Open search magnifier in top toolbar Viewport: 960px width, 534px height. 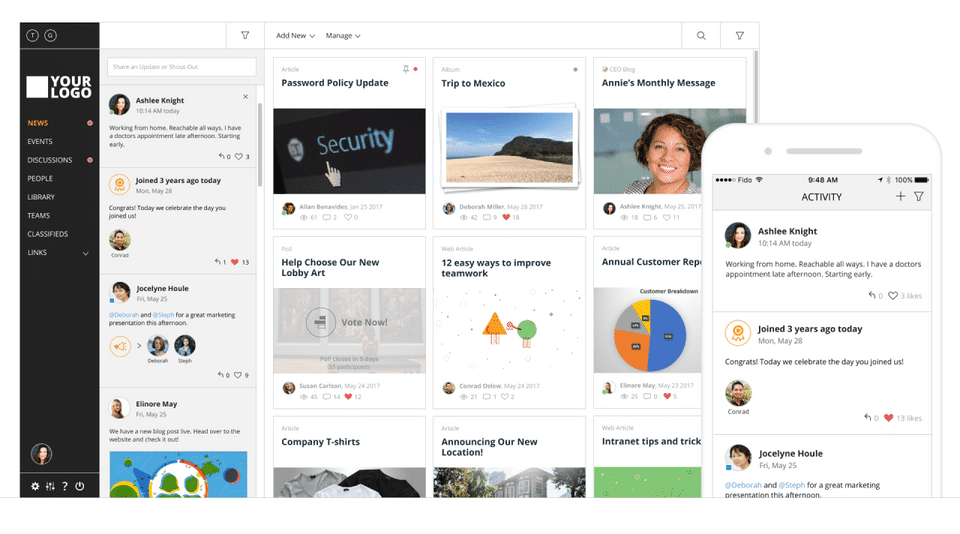701,36
